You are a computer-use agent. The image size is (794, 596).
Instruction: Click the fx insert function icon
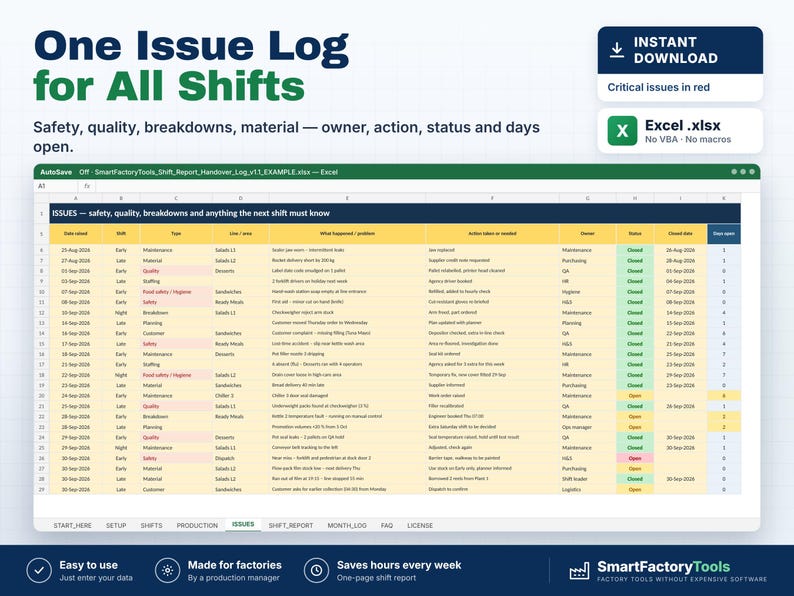[x=87, y=186]
